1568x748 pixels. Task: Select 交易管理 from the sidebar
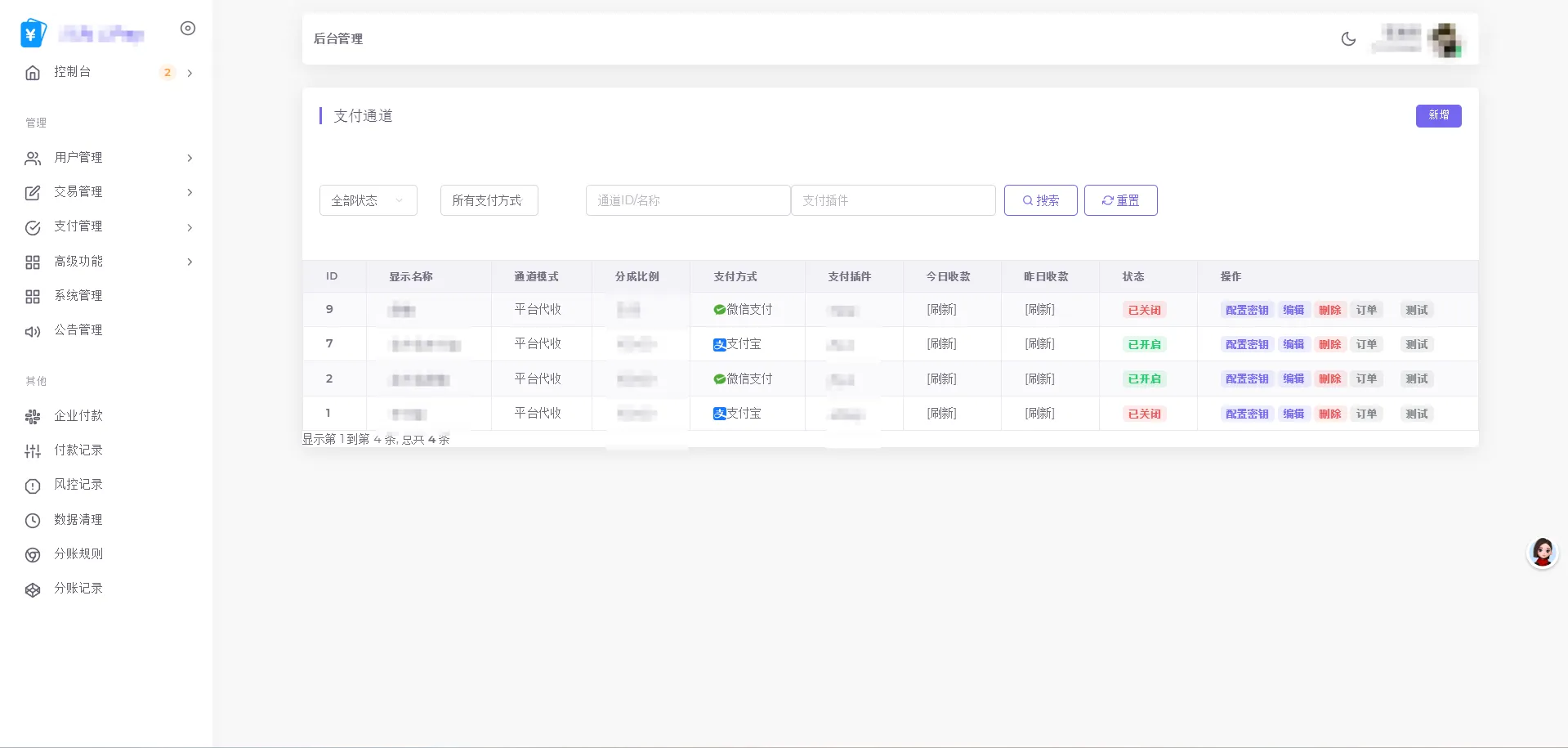[78, 192]
